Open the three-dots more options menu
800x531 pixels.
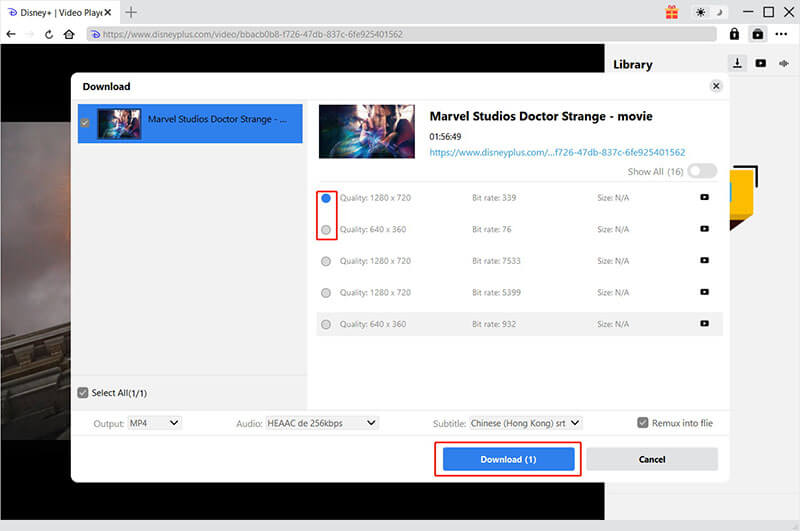coord(782,34)
